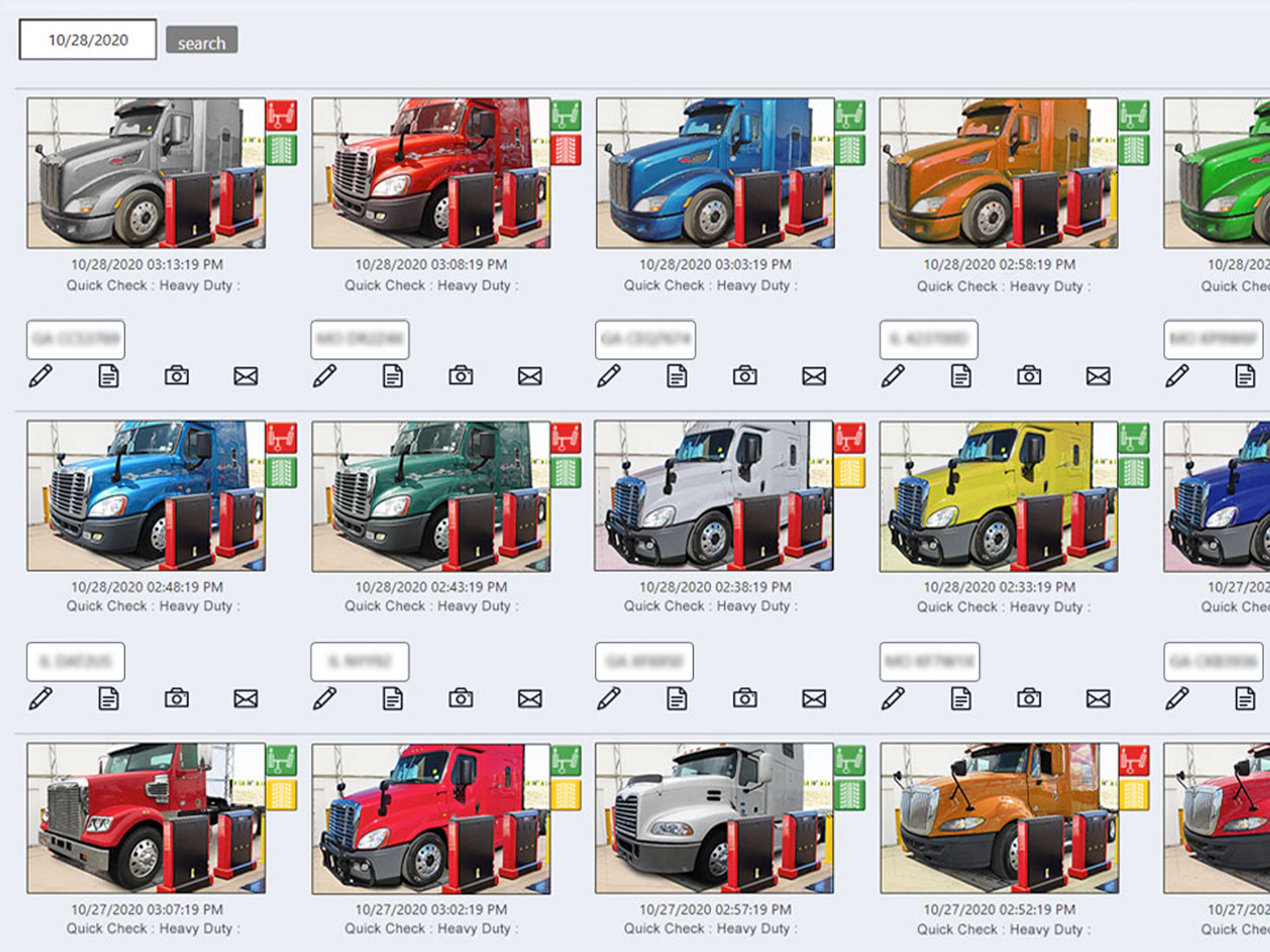The height and width of the screenshot is (952, 1270).
Task: Edit the 03:13:19 PM record with pencil icon
Action: click(x=41, y=376)
